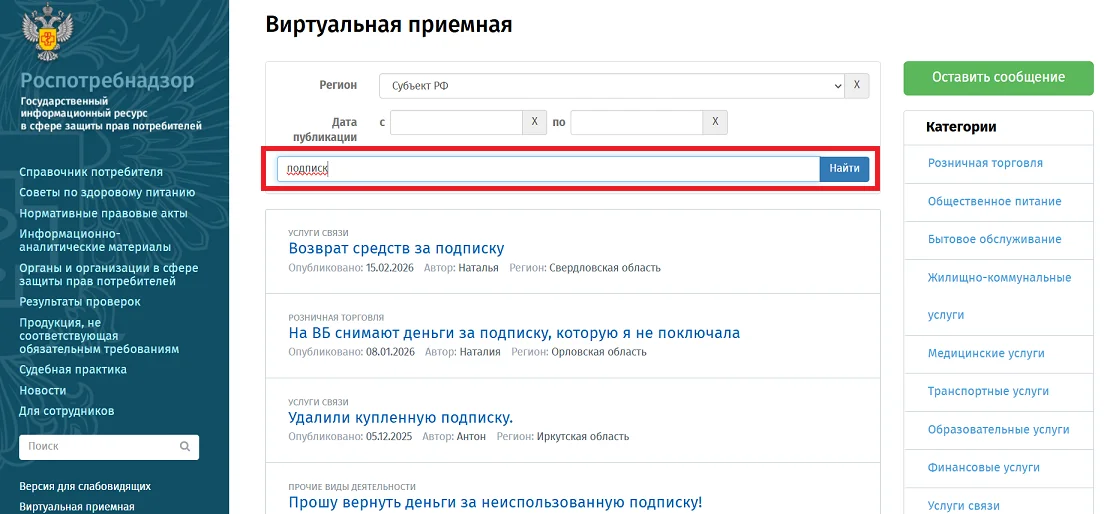Open Продукция, не соответствующая требованиям
The width and height of the screenshot is (1107, 514).
point(99,336)
